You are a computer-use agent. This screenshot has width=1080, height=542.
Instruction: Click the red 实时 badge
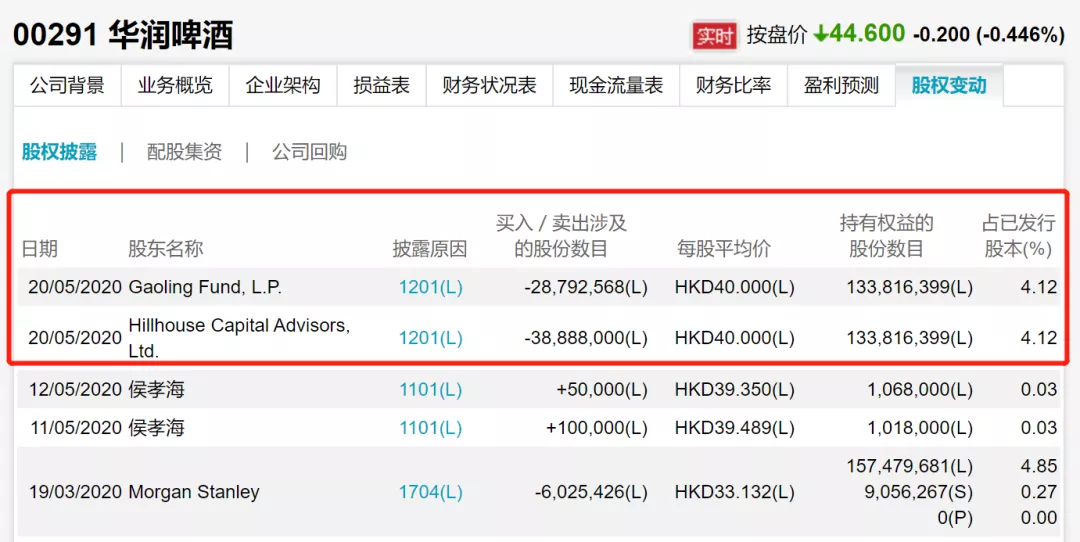(x=714, y=35)
